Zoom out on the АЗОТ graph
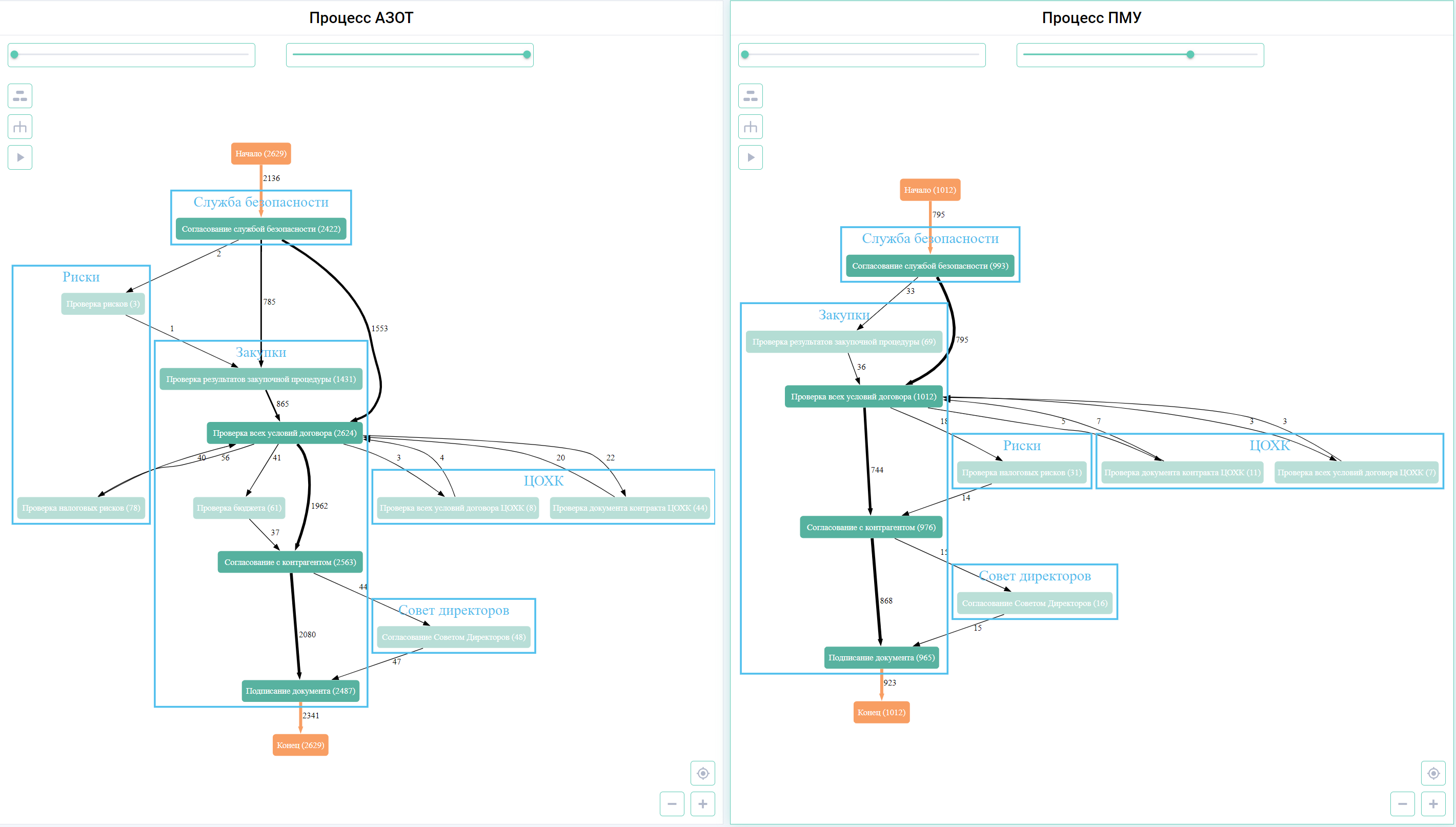 (x=672, y=804)
